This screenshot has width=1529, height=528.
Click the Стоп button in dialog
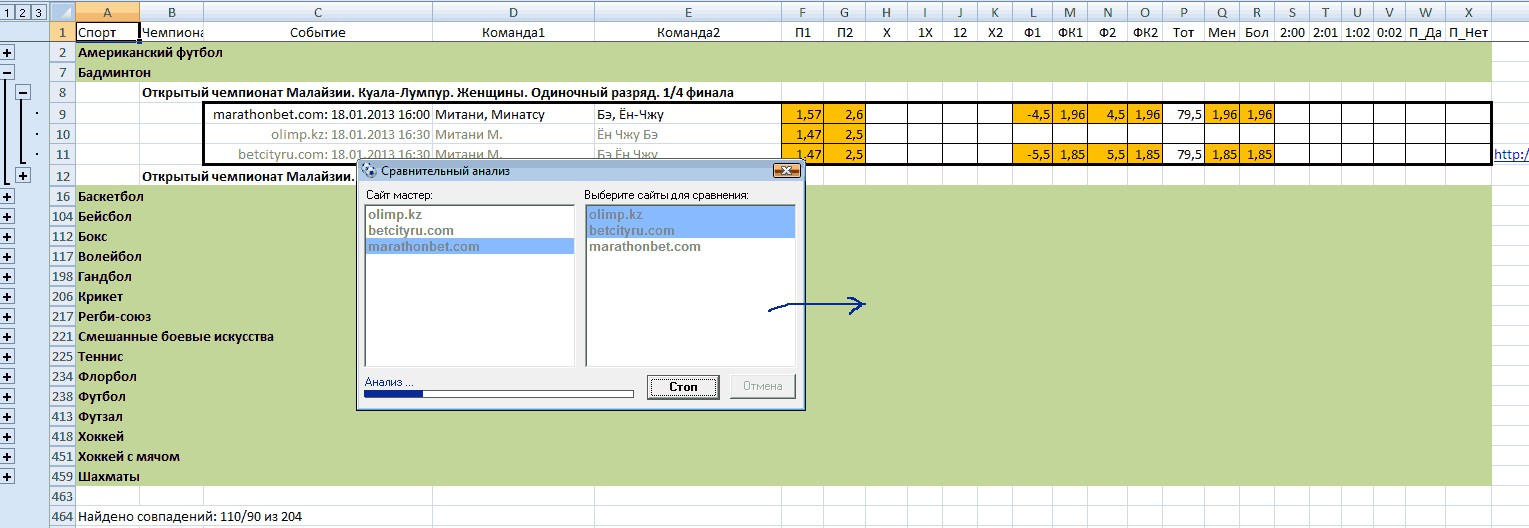click(x=683, y=387)
